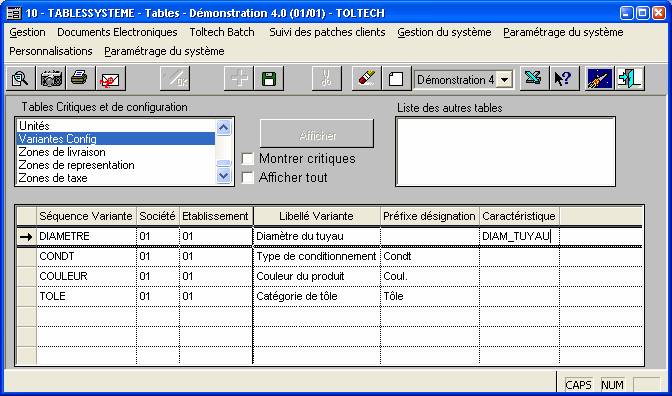The height and width of the screenshot is (396, 672).
Task: Click the green floppy disk save icon
Action: 269,78
